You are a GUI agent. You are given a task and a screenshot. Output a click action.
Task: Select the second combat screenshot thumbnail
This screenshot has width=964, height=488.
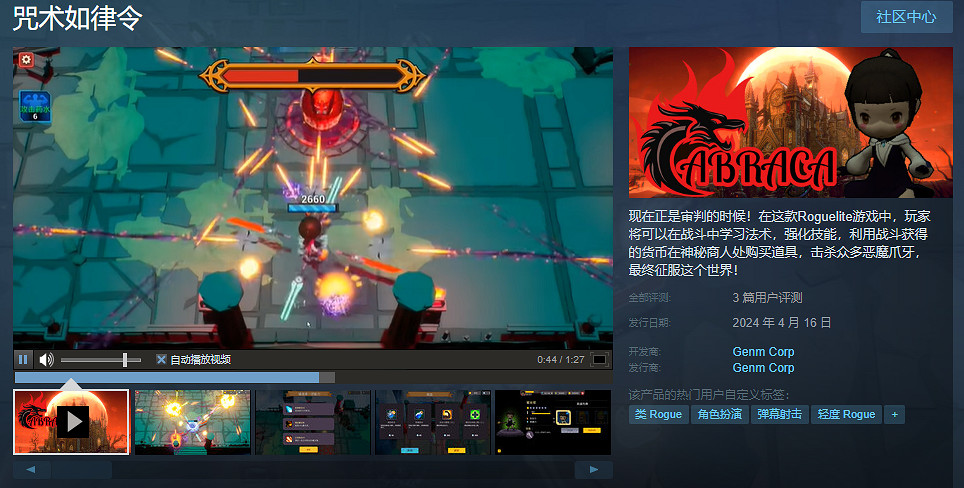click(192, 422)
